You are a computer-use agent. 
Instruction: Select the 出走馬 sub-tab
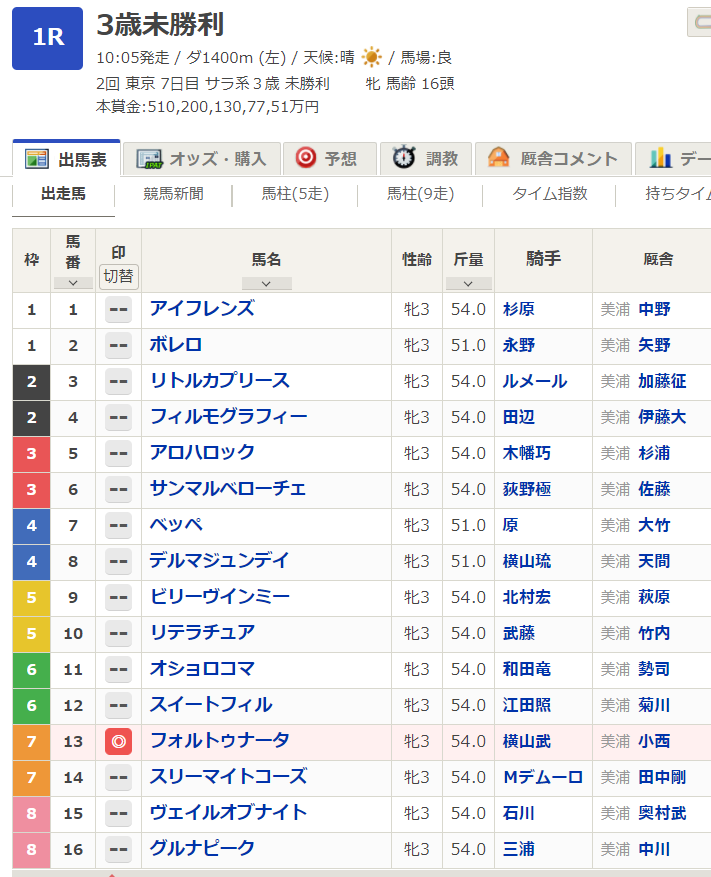tap(63, 194)
